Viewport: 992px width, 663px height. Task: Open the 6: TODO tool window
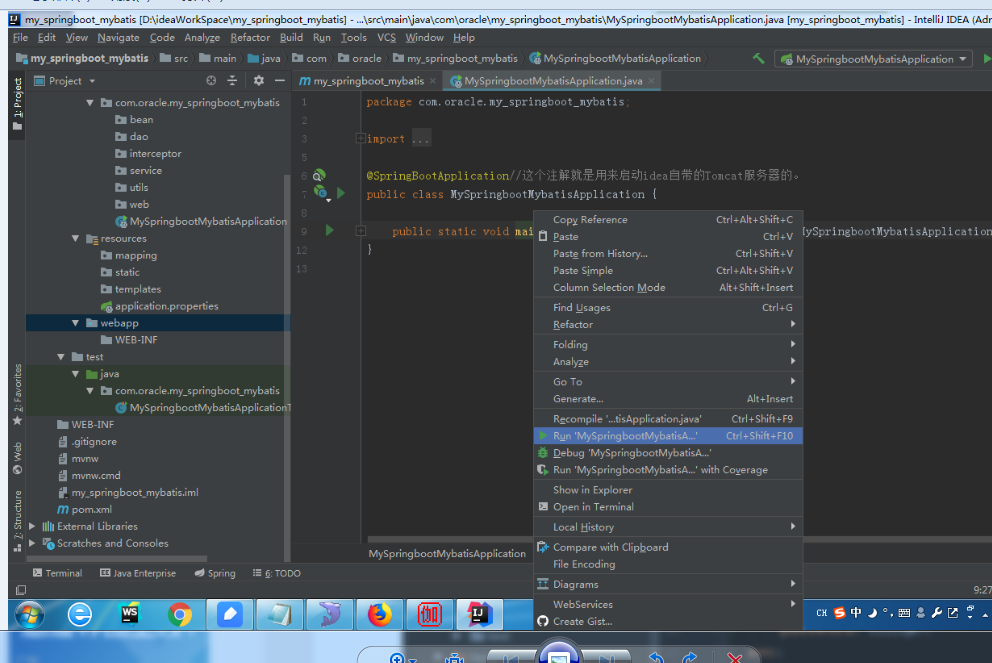(x=277, y=573)
